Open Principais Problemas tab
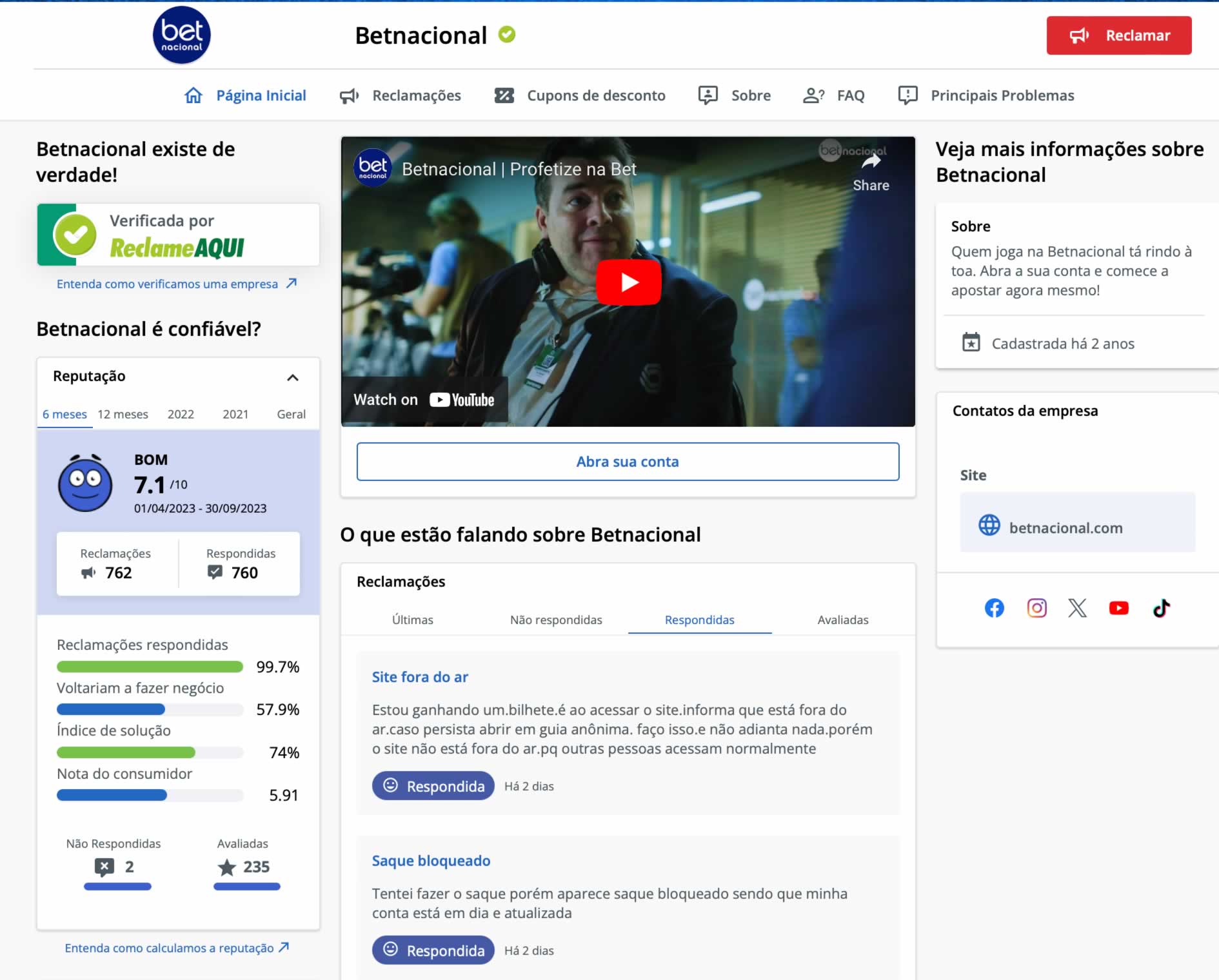The height and width of the screenshot is (980, 1219). click(986, 95)
